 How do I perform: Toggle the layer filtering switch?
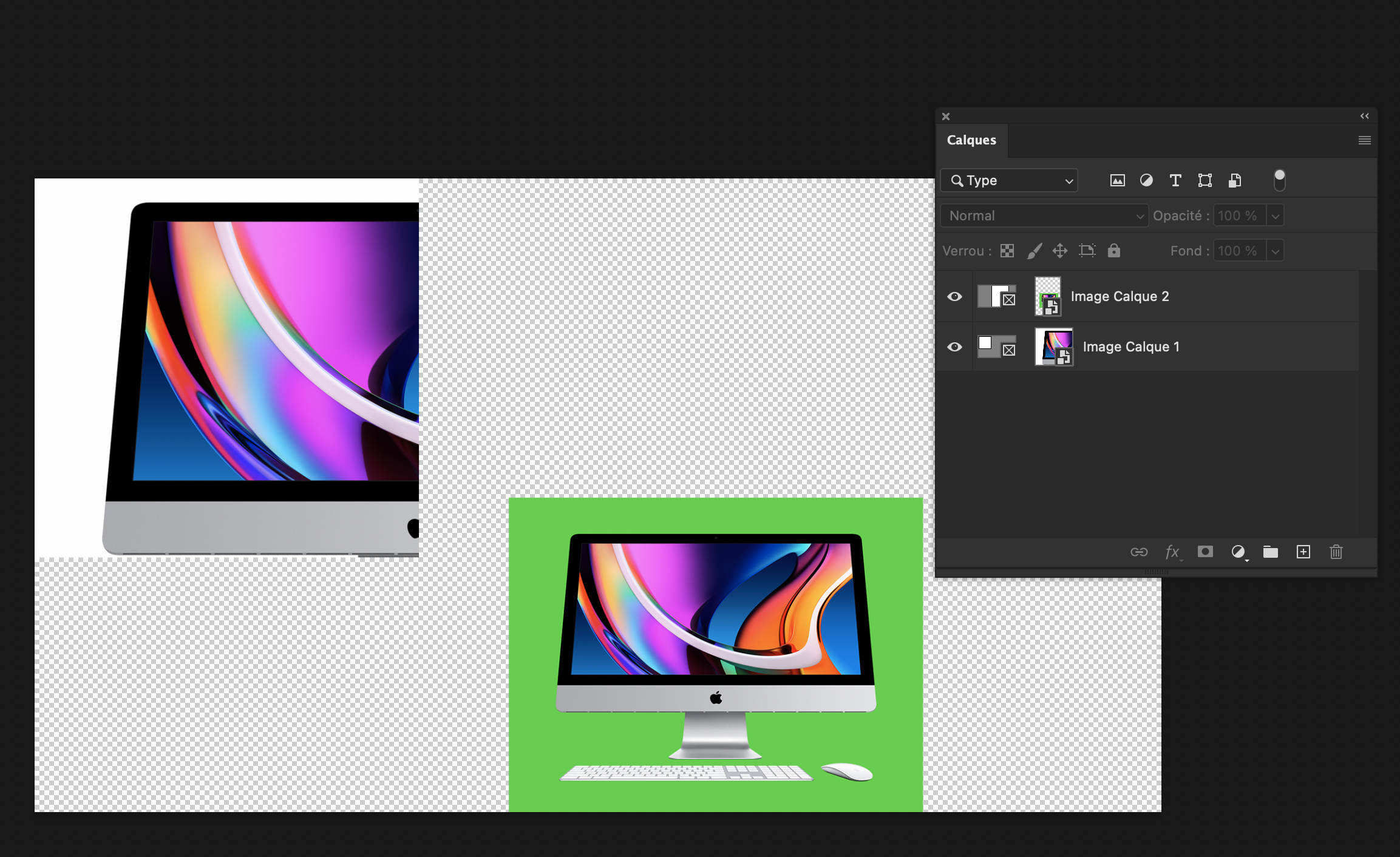1280,179
